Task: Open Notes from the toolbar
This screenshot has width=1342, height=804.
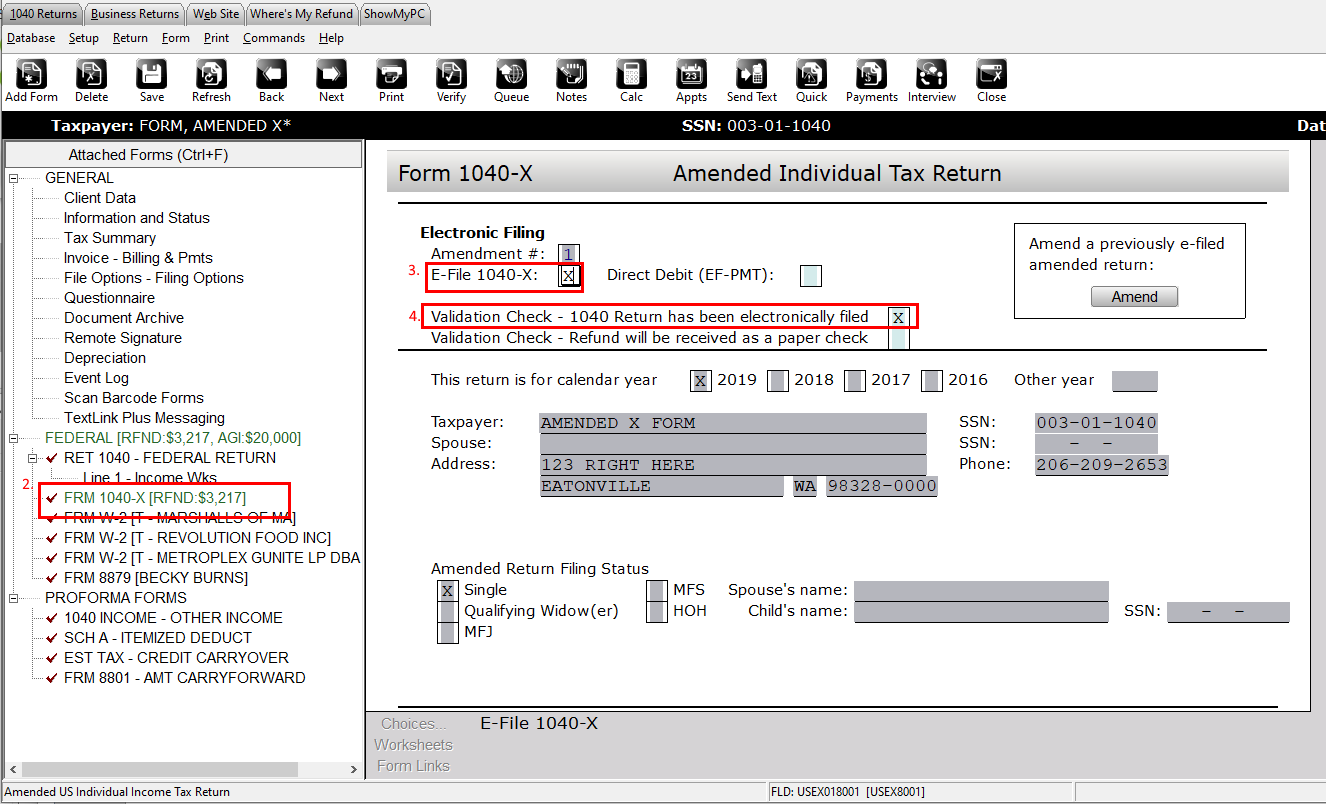Action: coord(571,75)
